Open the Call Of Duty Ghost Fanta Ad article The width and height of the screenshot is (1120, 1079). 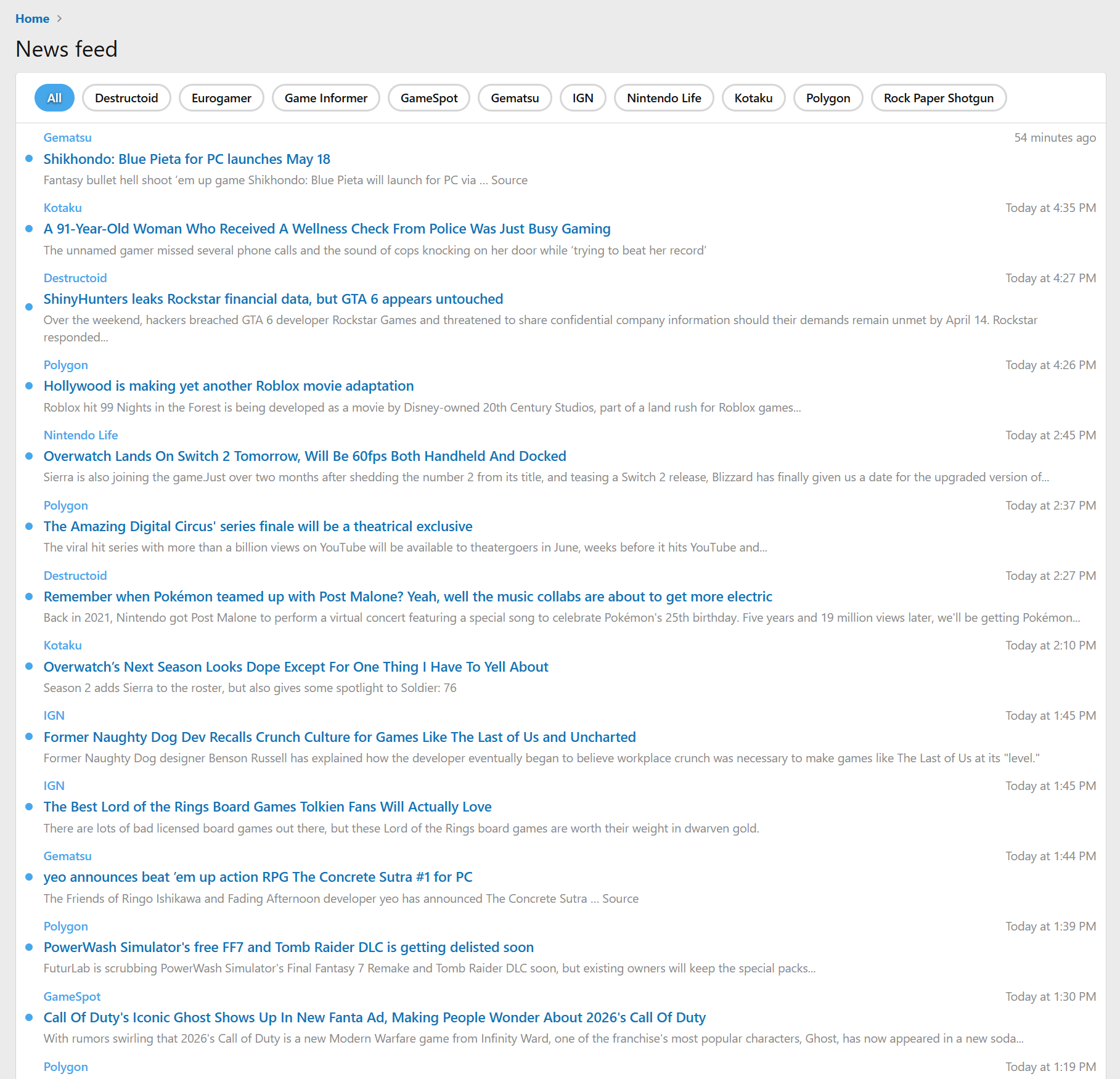point(374,1017)
